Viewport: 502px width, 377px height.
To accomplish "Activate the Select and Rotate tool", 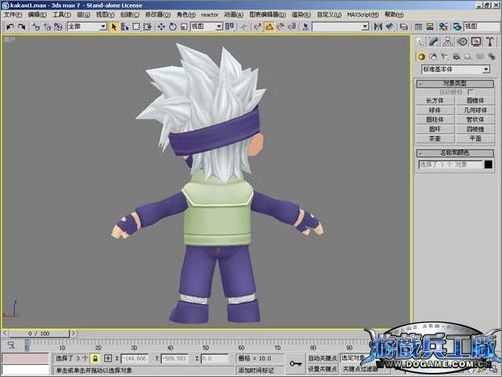I will [x=173, y=27].
